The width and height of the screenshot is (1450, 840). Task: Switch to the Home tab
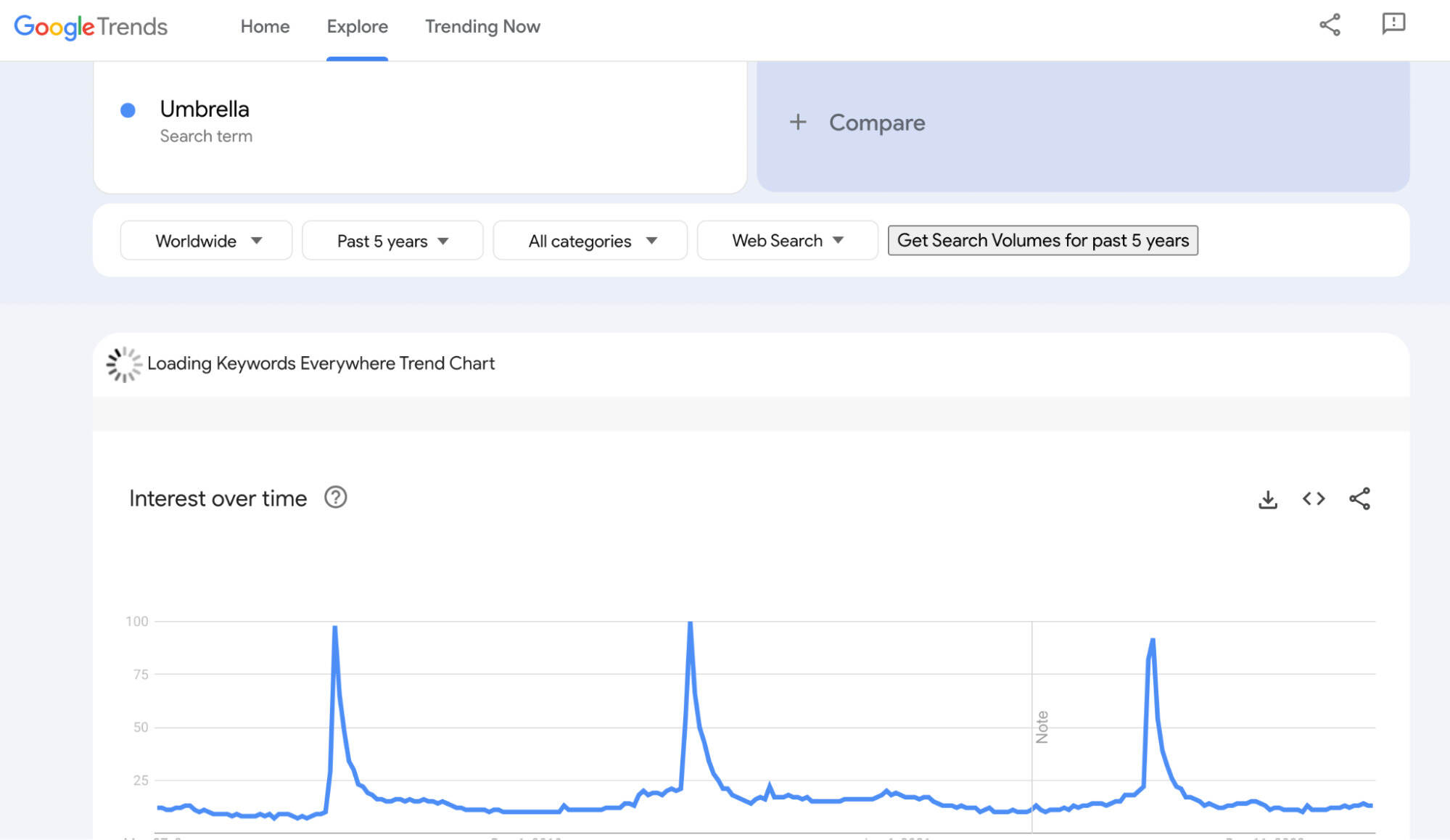pyautogui.click(x=265, y=27)
